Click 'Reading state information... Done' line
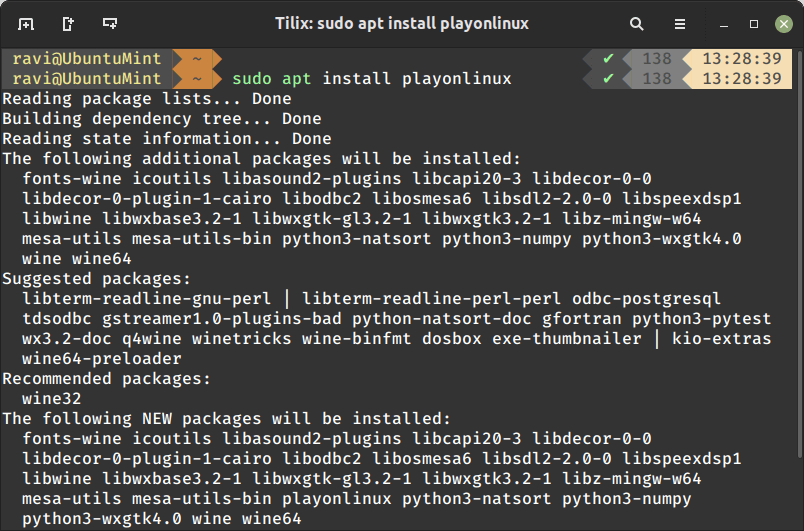Screen dimensions: 804x531 coord(167,138)
